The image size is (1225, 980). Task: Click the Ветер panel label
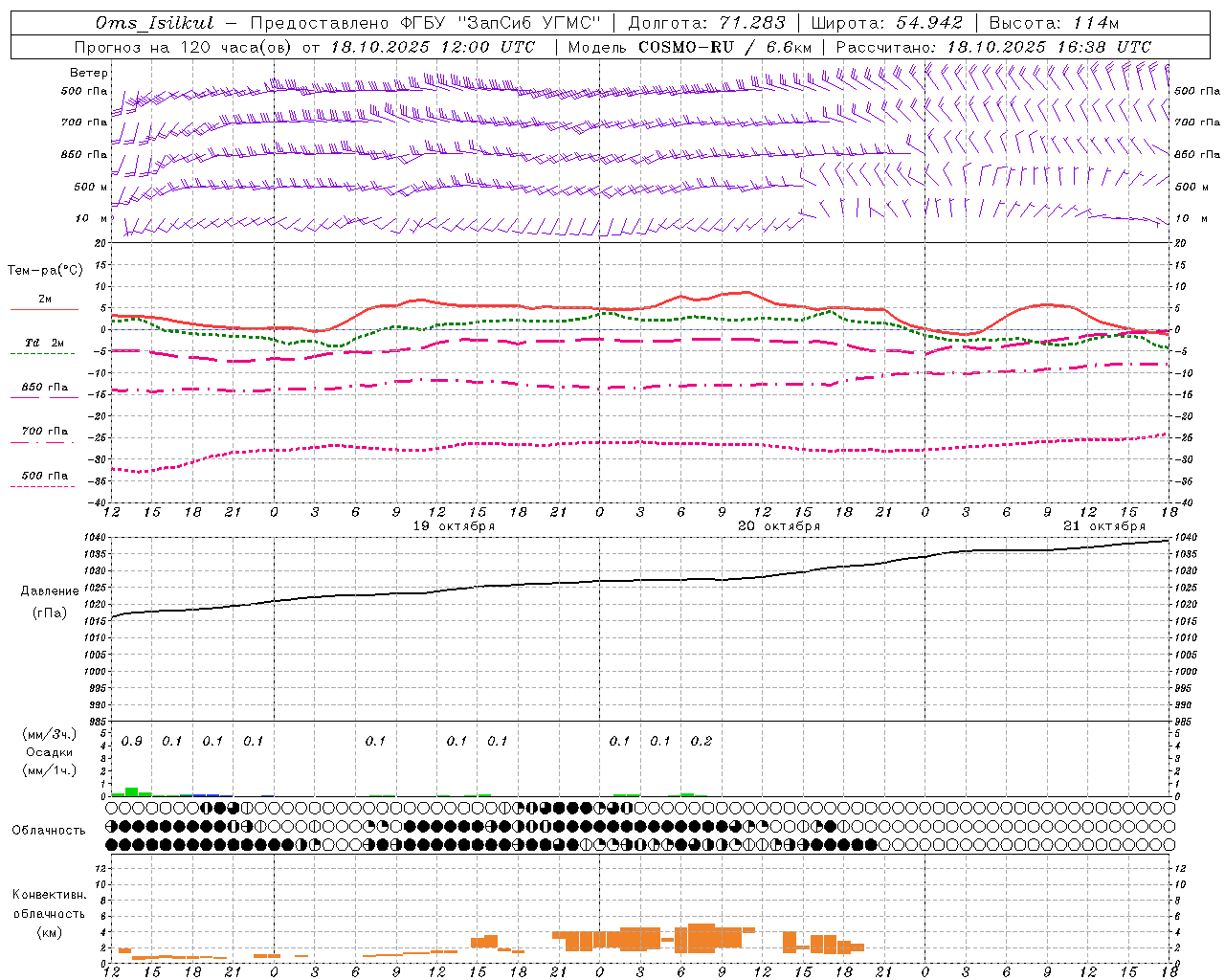(x=89, y=73)
